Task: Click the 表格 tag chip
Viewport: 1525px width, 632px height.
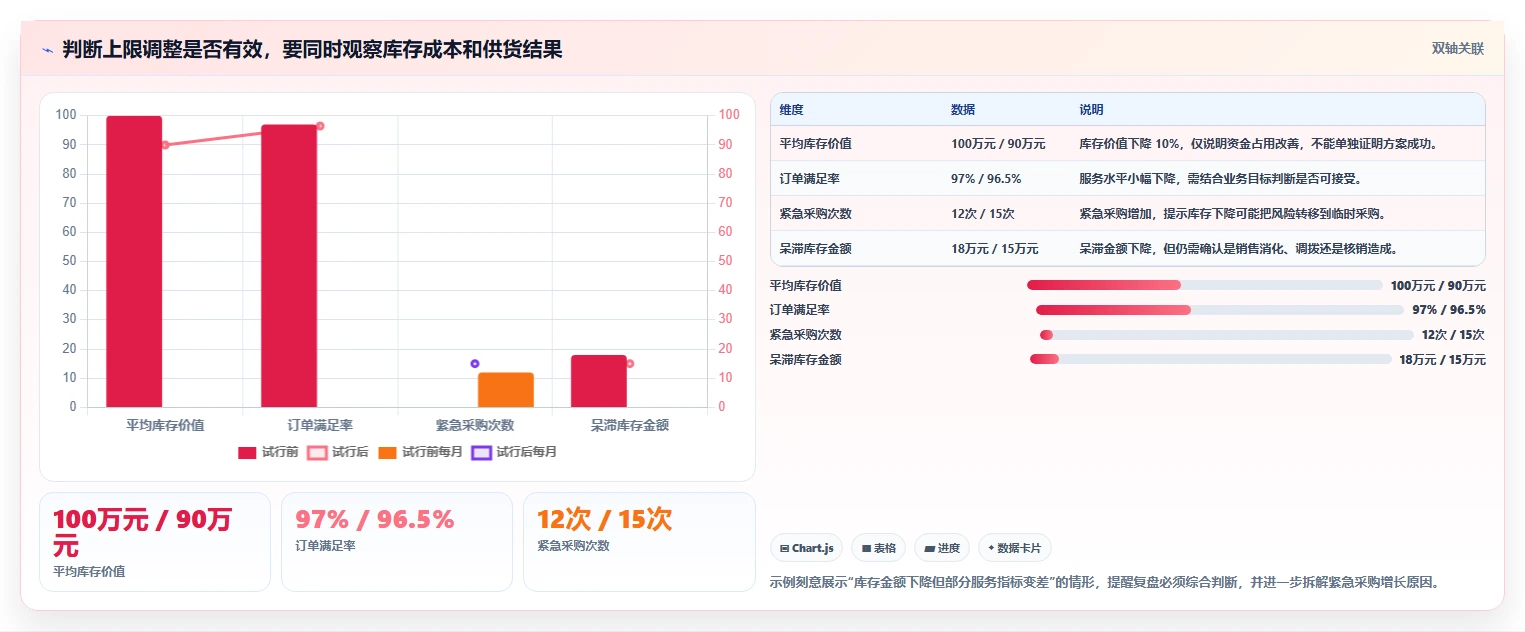Action: [x=878, y=548]
